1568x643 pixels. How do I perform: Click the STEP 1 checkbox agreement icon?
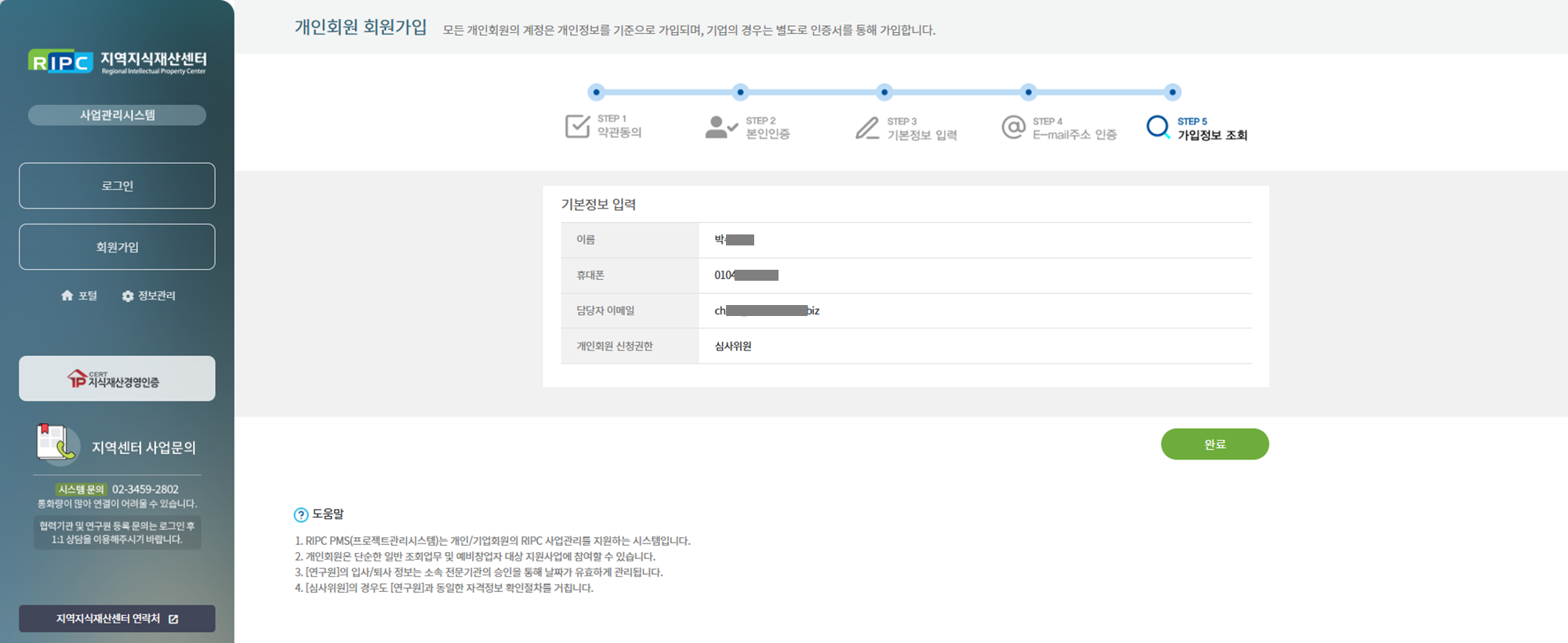tap(577, 126)
